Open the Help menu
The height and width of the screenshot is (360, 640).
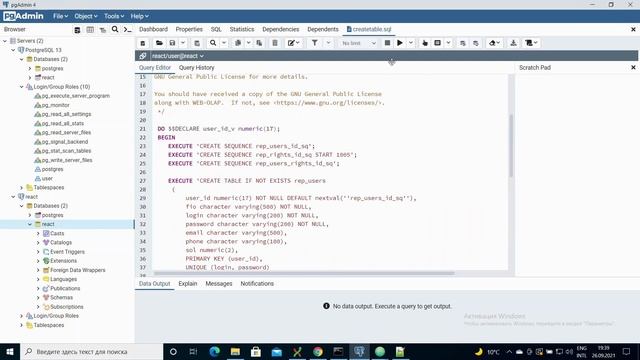140,16
